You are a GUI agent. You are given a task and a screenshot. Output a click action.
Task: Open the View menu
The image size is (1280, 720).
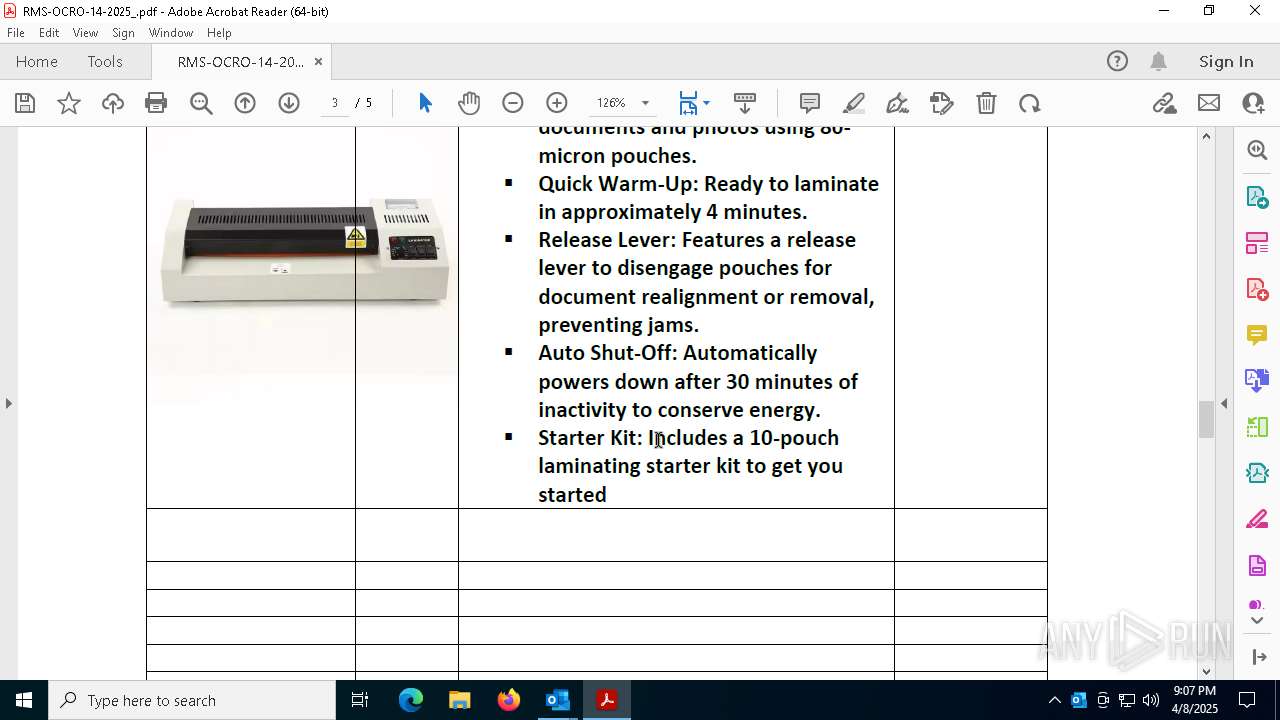(x=85, y=33)
